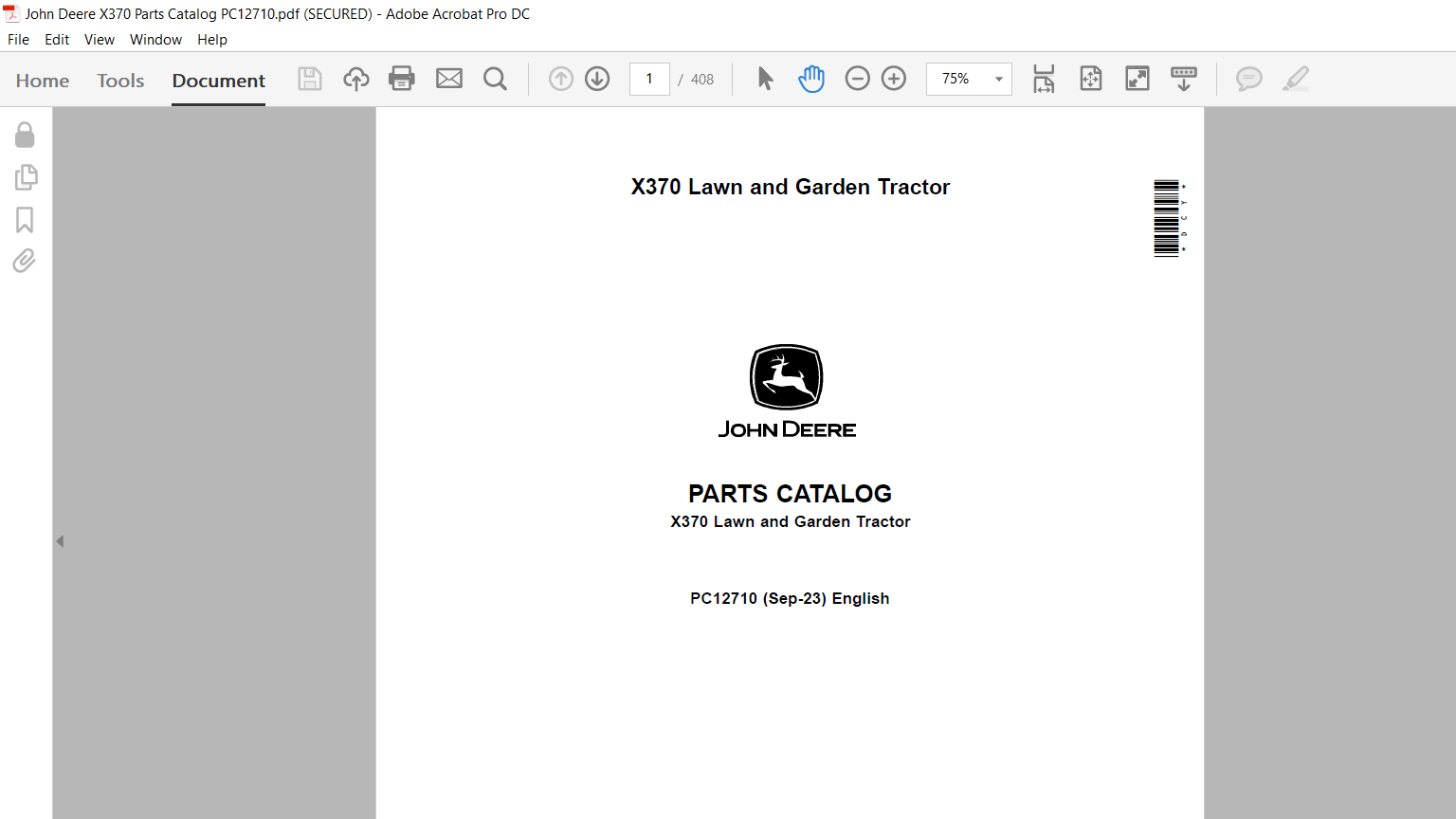Viewport: 1456px width, 819px height.
Task: Open the File menu
Action: (x=18, y=40)
